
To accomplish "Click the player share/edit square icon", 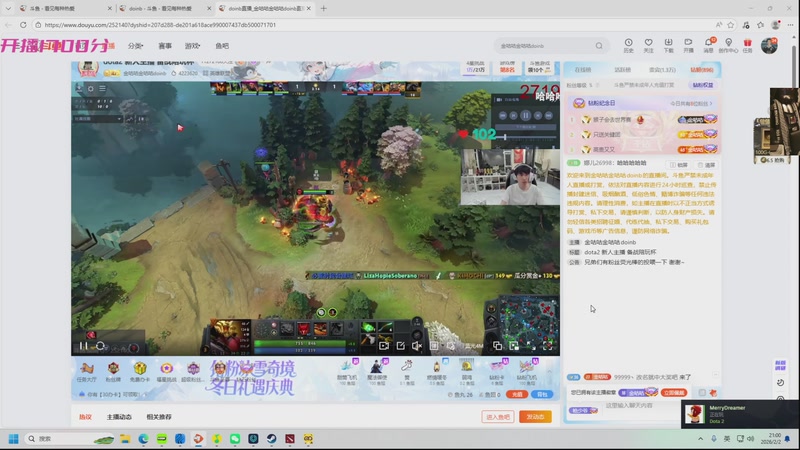I will (x=401, y=346).
